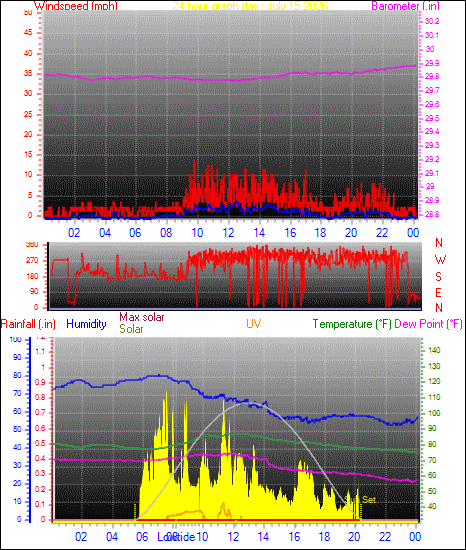Click the Dew Point (°F) legend label

click(x=428, y=324)
